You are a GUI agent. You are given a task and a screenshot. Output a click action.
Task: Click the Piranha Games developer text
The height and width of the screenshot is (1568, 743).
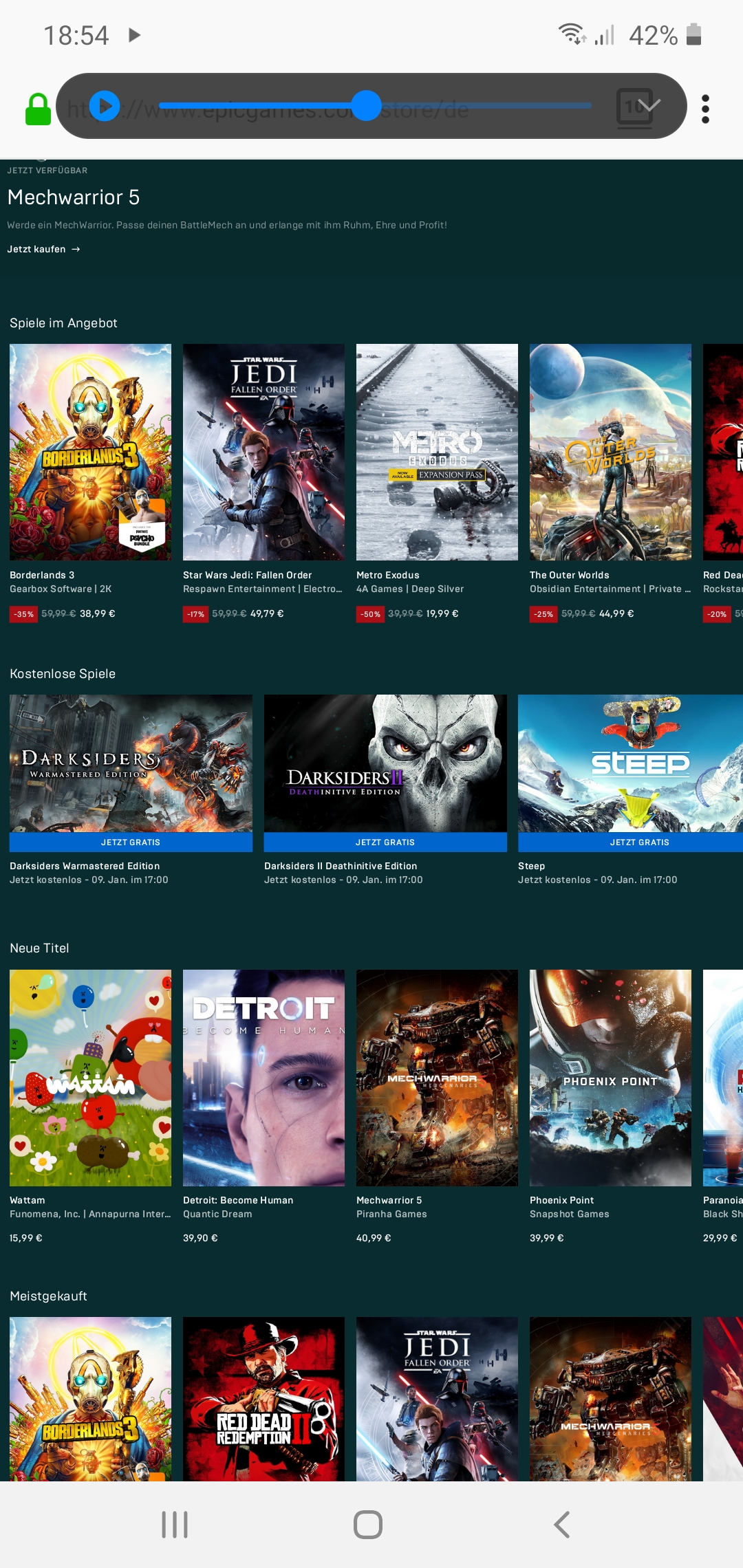coord(391,1214)
